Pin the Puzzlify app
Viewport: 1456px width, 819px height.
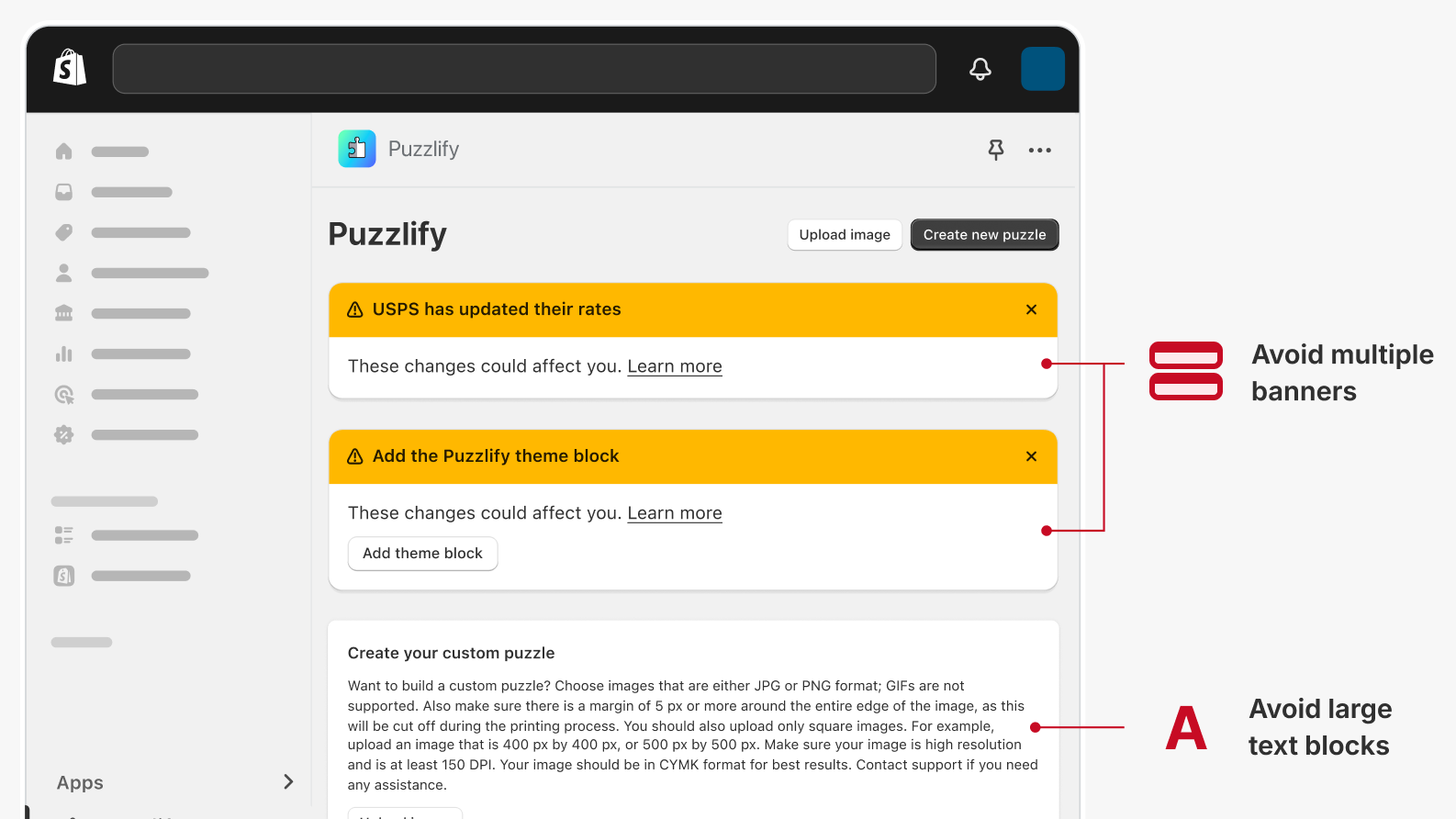996,150
